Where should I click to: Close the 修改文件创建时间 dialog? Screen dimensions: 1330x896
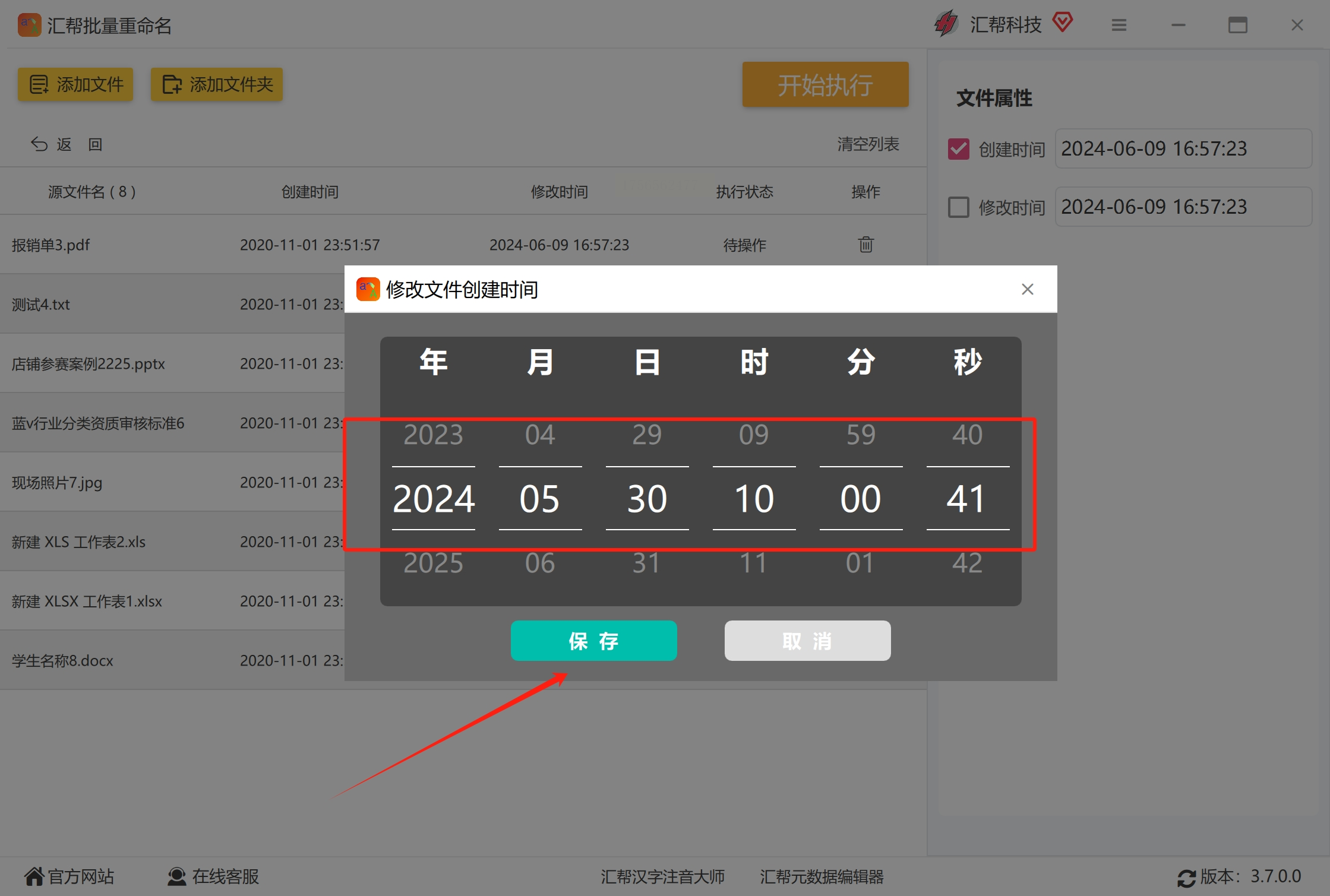[x=1027, y=289]
